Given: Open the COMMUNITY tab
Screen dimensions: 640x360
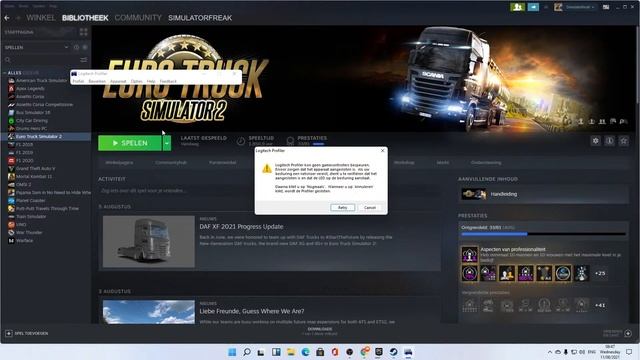Looking at the screenshot, I should (x=138, y=18).
